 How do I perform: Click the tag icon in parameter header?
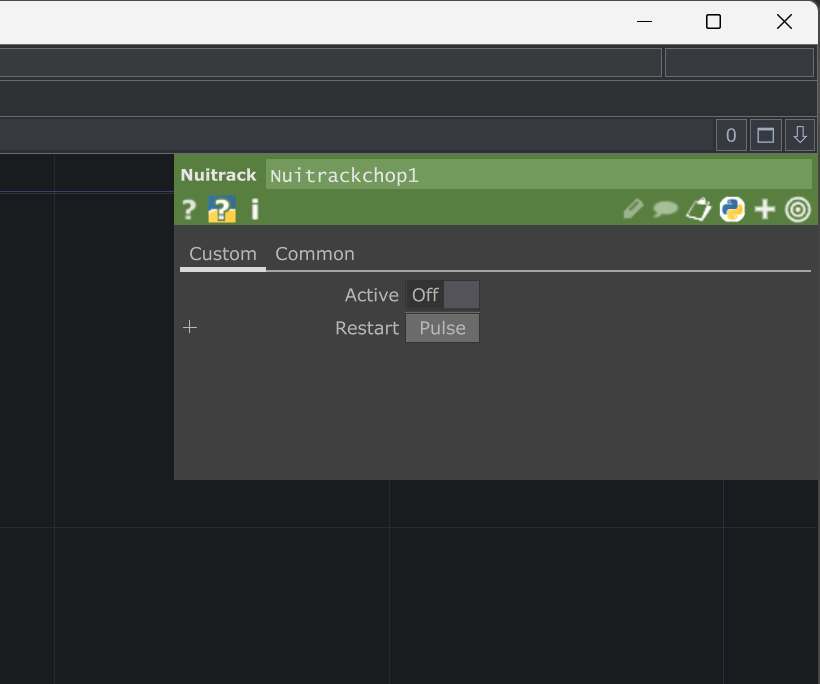point(698,209)
